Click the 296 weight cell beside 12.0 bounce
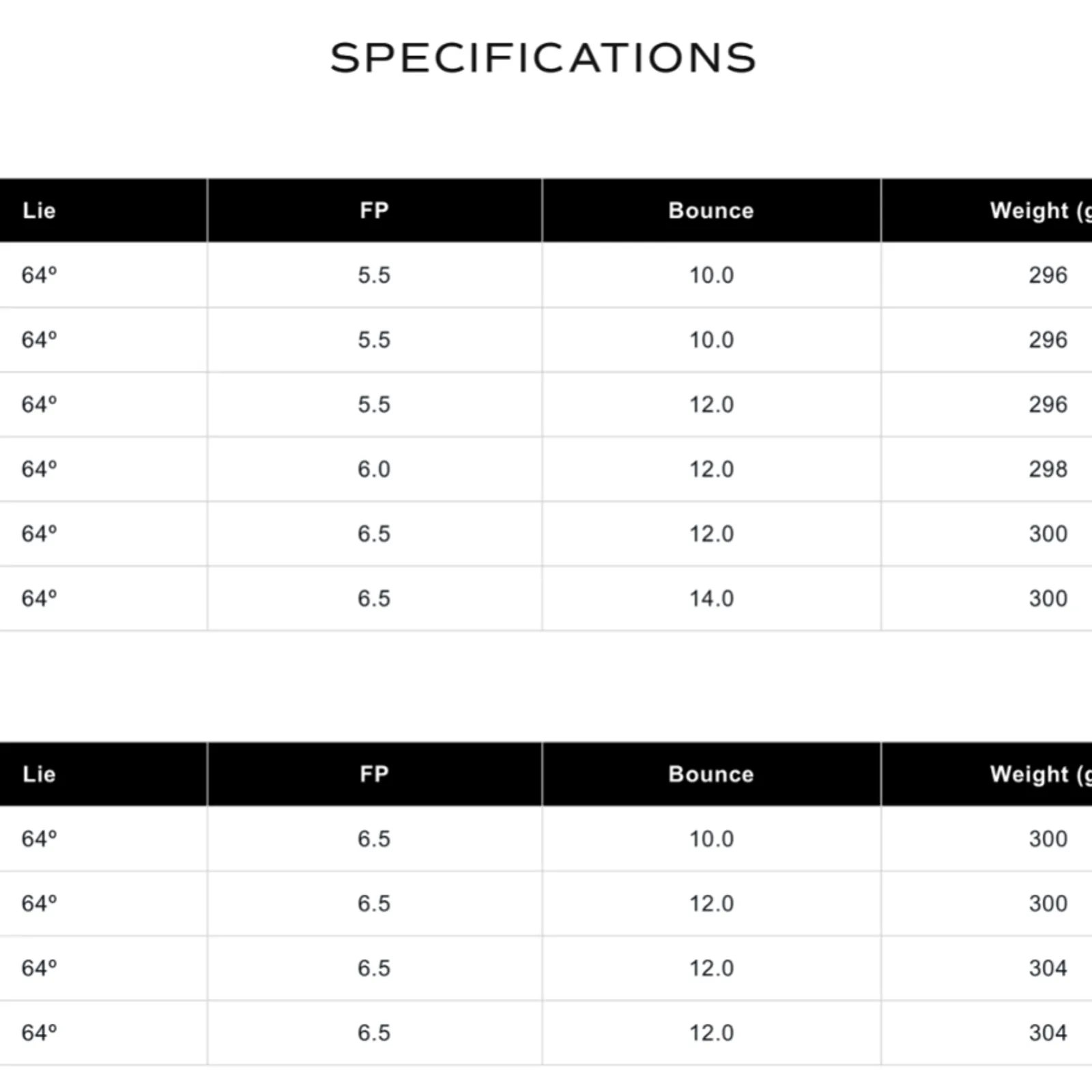 1048,405
